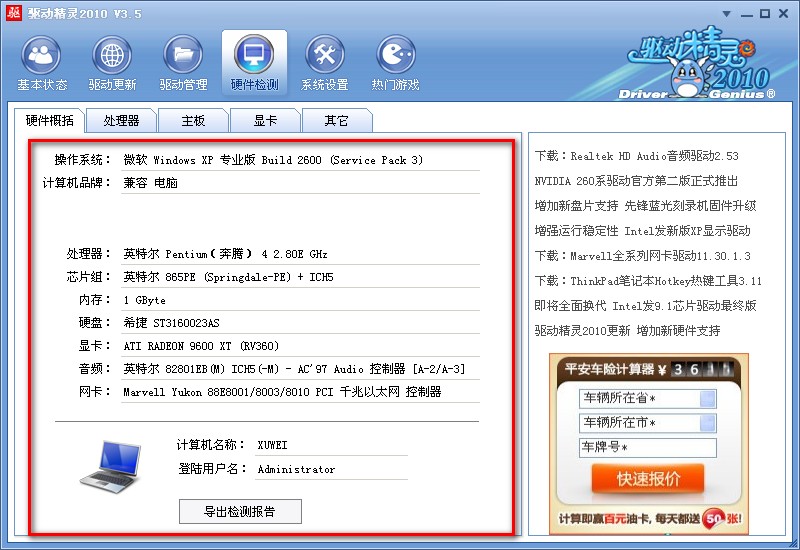Click the orange 快速报价 button
The height and width of the screenshot is (550, 800).
click(647, 479)
